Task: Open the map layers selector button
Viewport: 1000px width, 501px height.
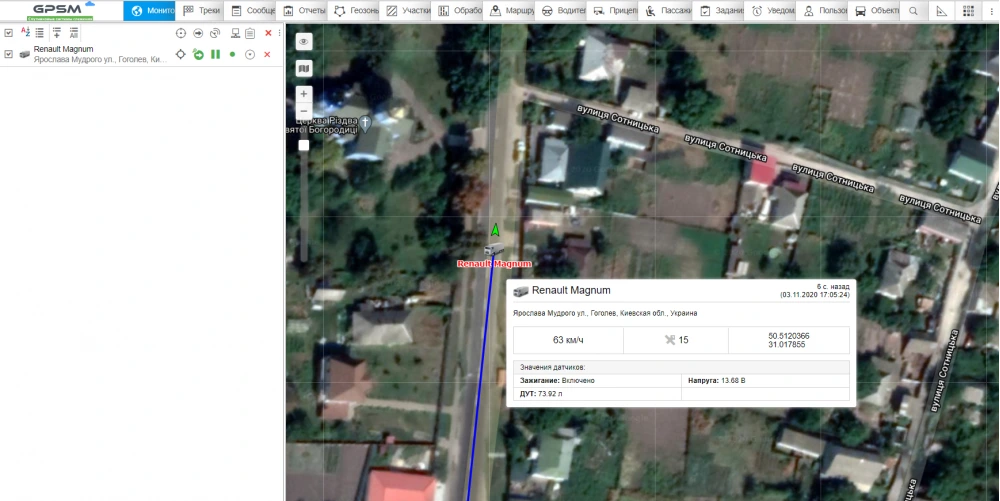Action: [304, 69]
